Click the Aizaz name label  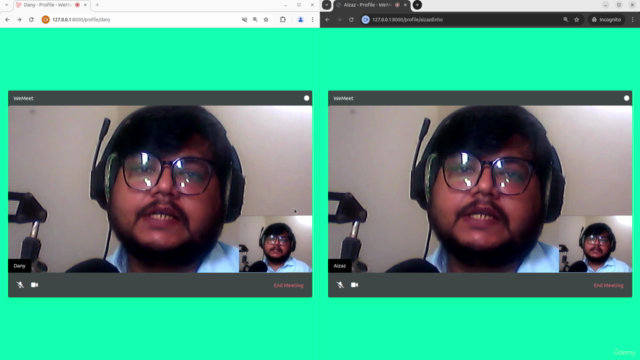340,266
